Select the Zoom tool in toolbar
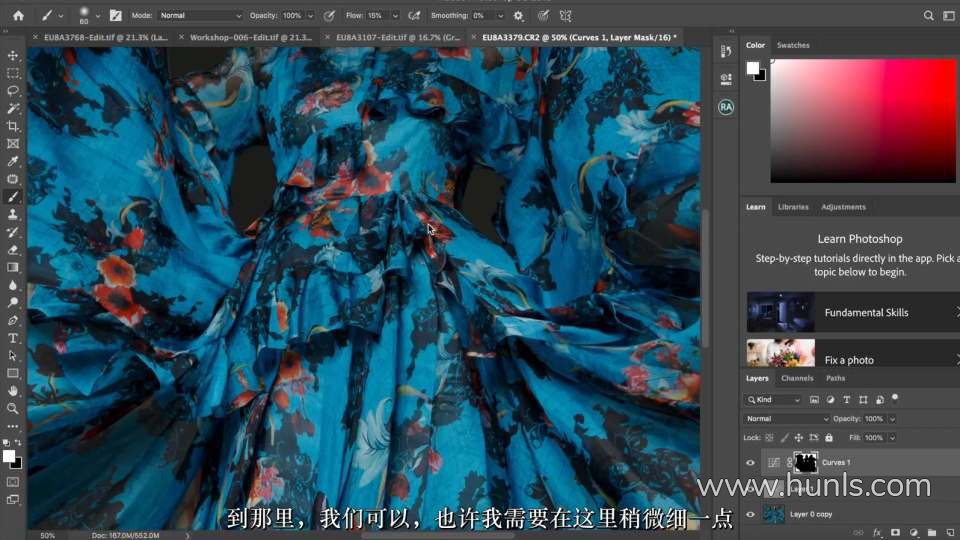Image resolution: width=960 pixels, height=540 pixels. coord(13,408)
